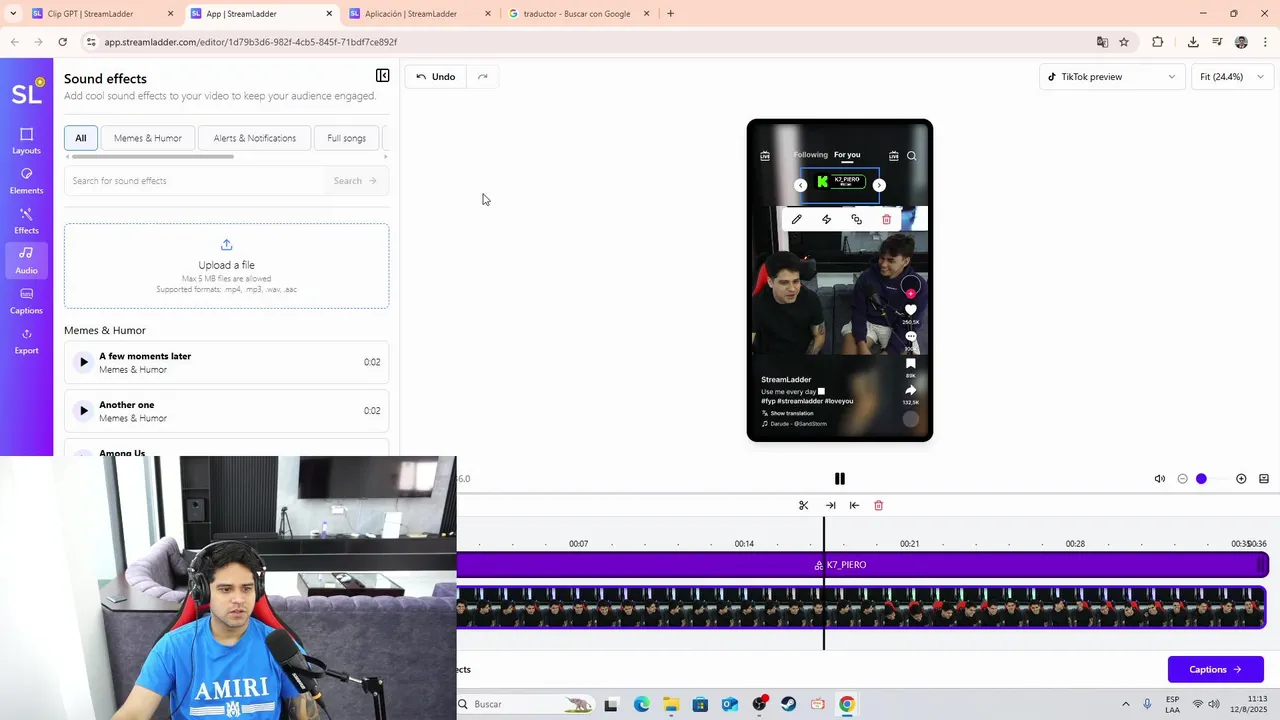Open File Explorer from taskbar
Viewport: 1280px width, 720px height.
click(671, 704)
